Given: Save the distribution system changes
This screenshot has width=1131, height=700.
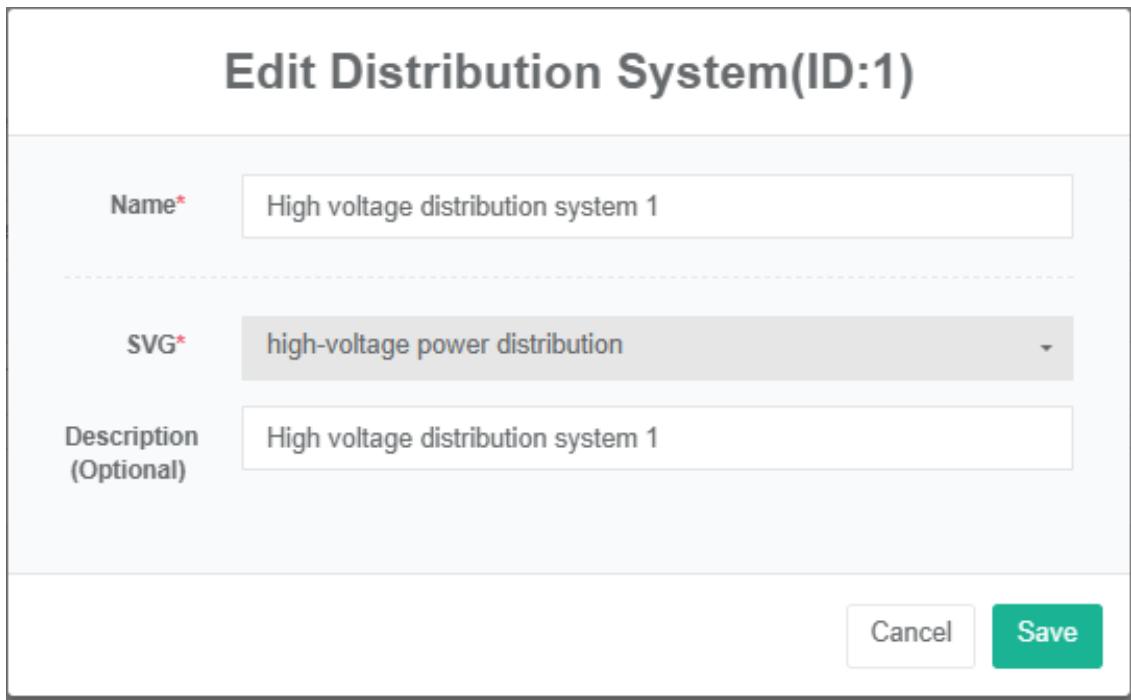Looking at the screenshot, I should click(x=1046, y=634).
